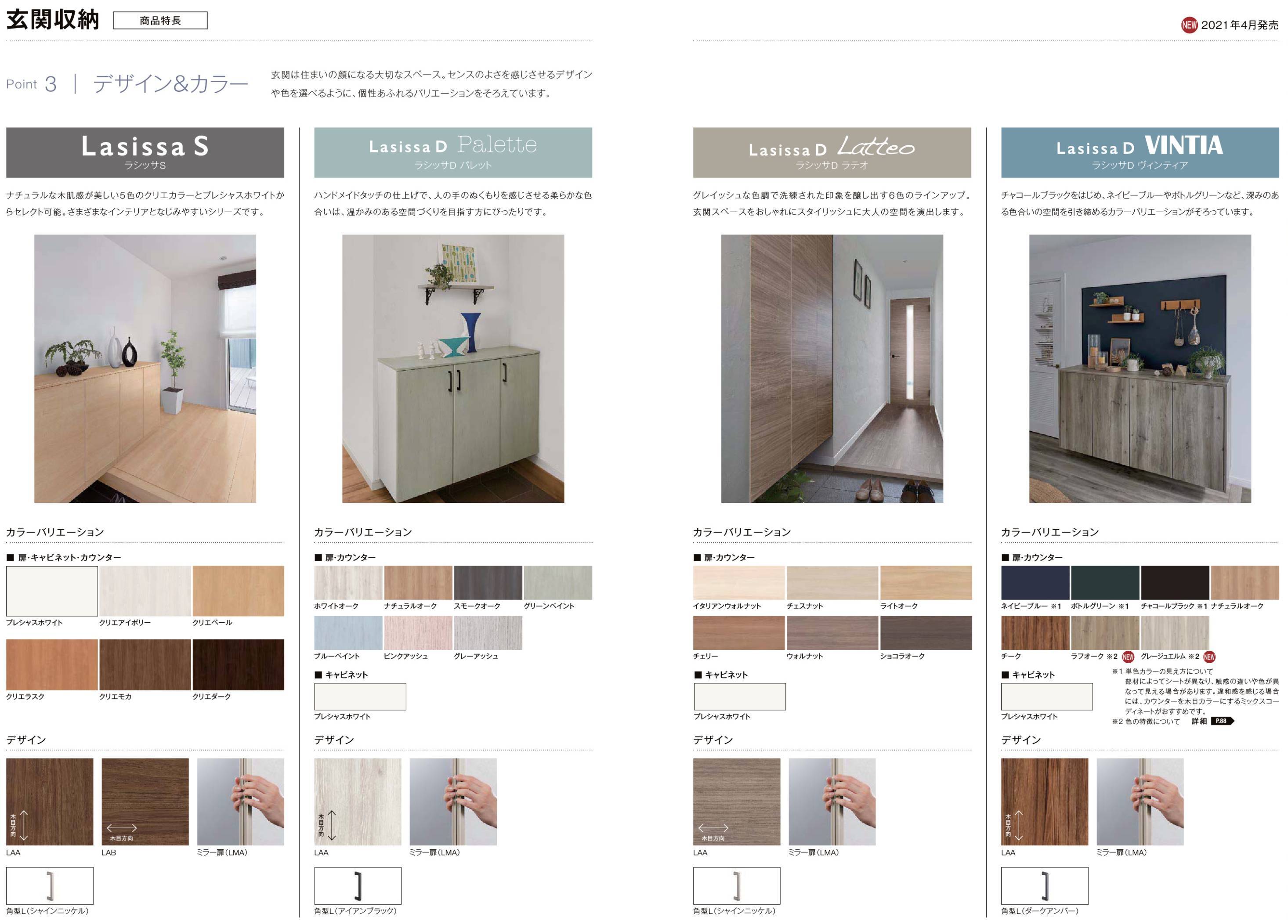Click the プレシャスホワイト swatch under Lasissa S

pyautogui.click(x=52, y=591)
